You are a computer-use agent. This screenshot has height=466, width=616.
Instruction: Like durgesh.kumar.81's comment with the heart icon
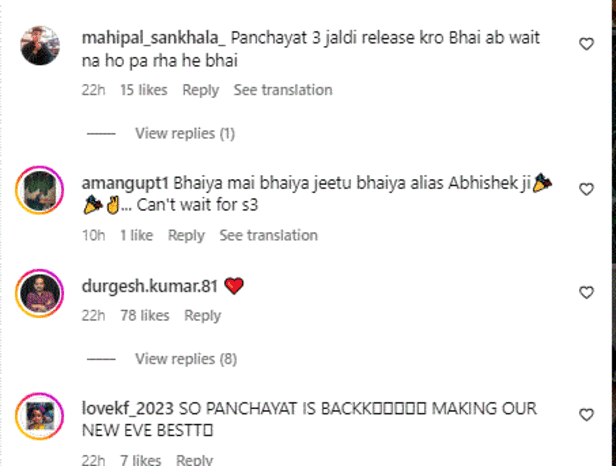pos(586,292)
